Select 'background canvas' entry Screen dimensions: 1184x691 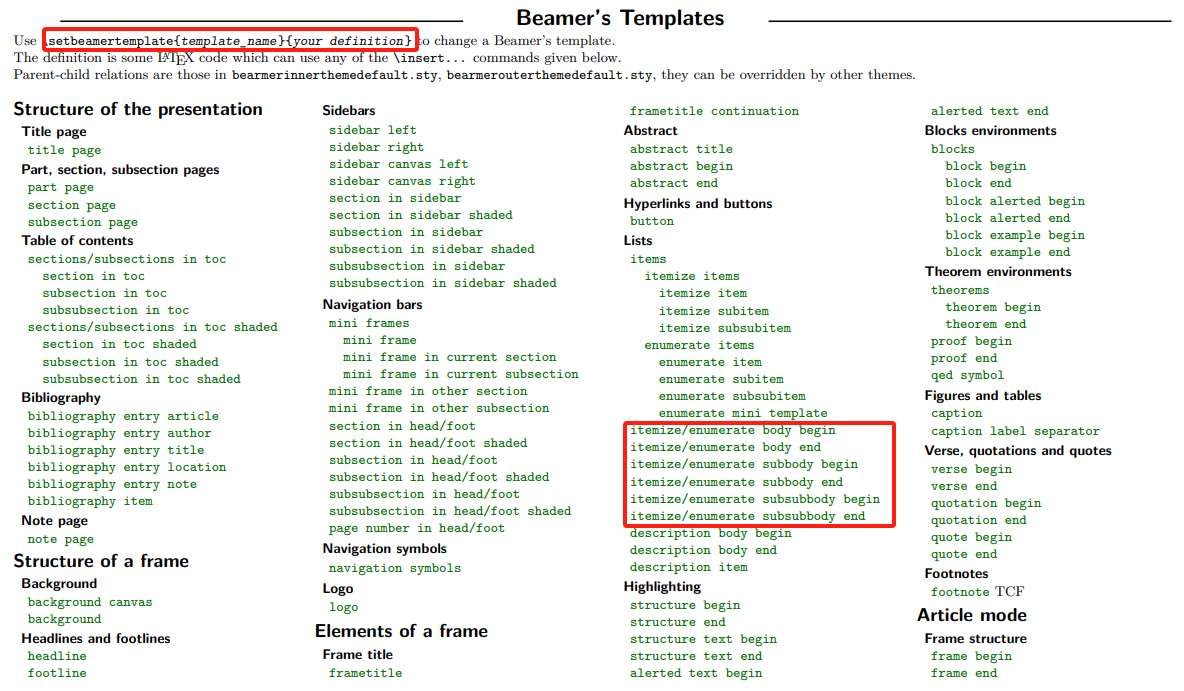(x=90, y=602)
